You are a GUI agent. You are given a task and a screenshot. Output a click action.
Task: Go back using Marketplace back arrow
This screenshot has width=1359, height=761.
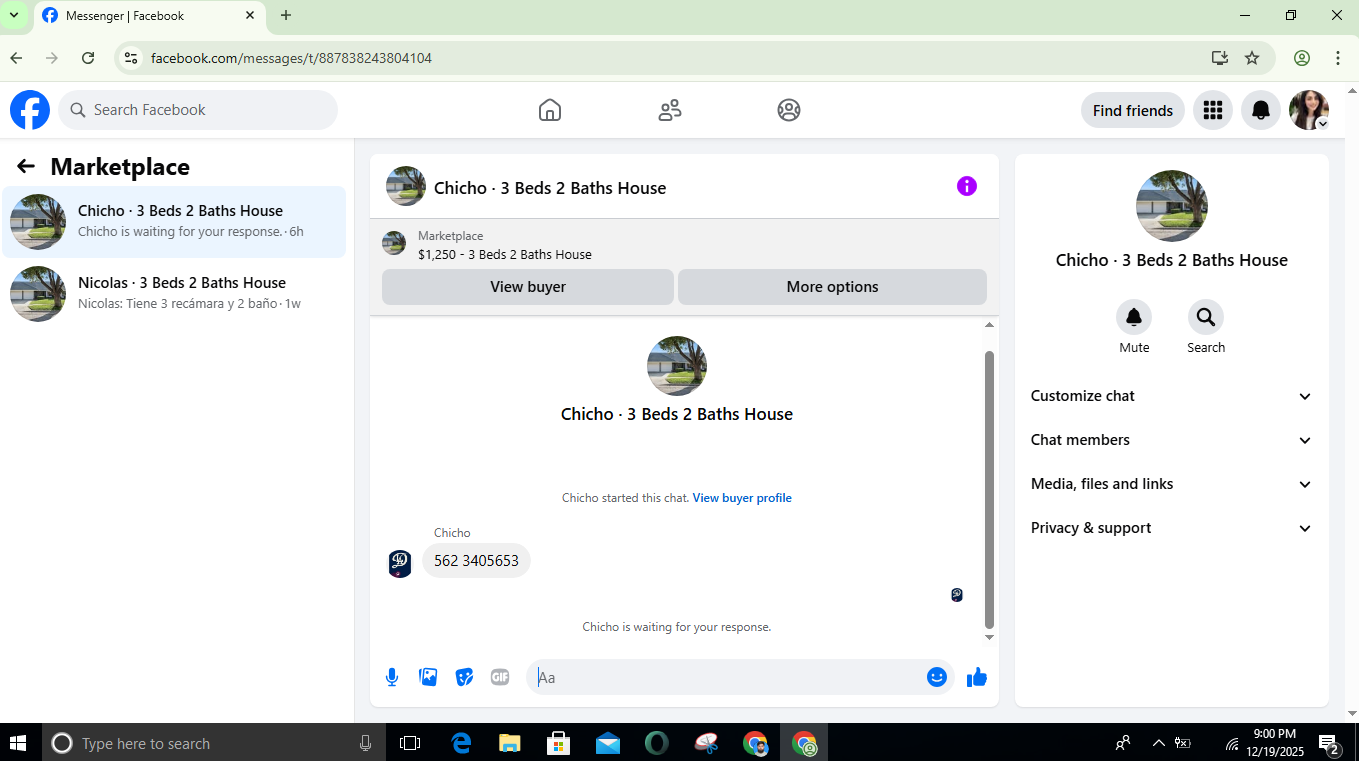(26, 167)
